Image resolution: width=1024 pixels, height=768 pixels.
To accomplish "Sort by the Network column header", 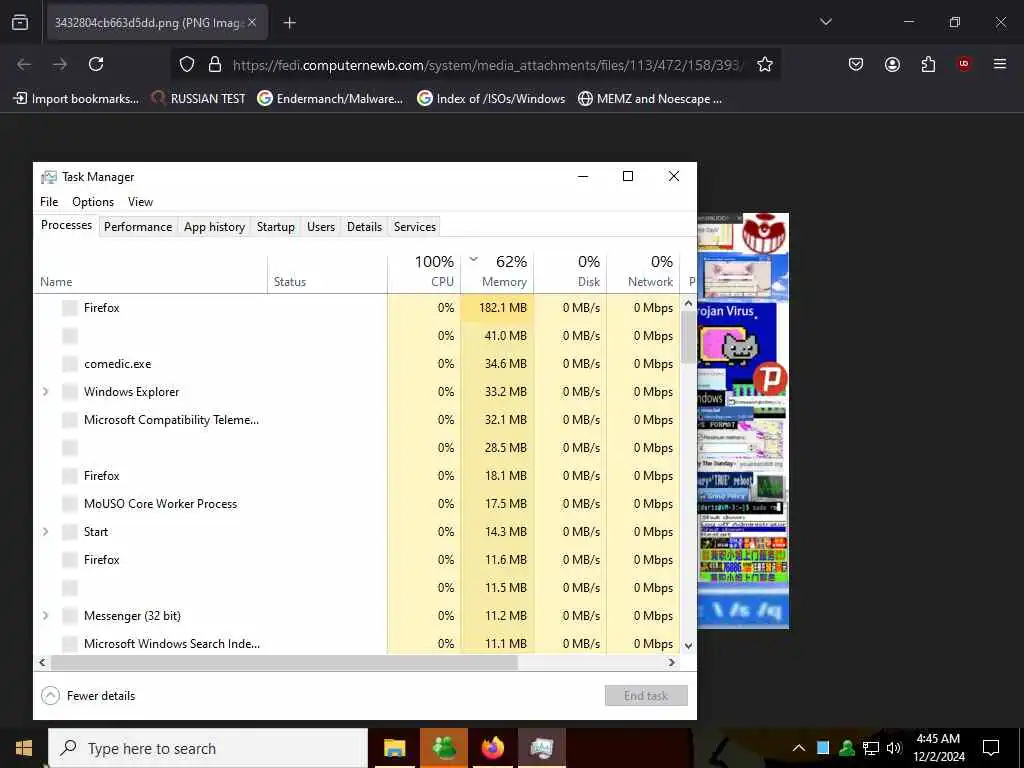I will (x=643, y=272).
